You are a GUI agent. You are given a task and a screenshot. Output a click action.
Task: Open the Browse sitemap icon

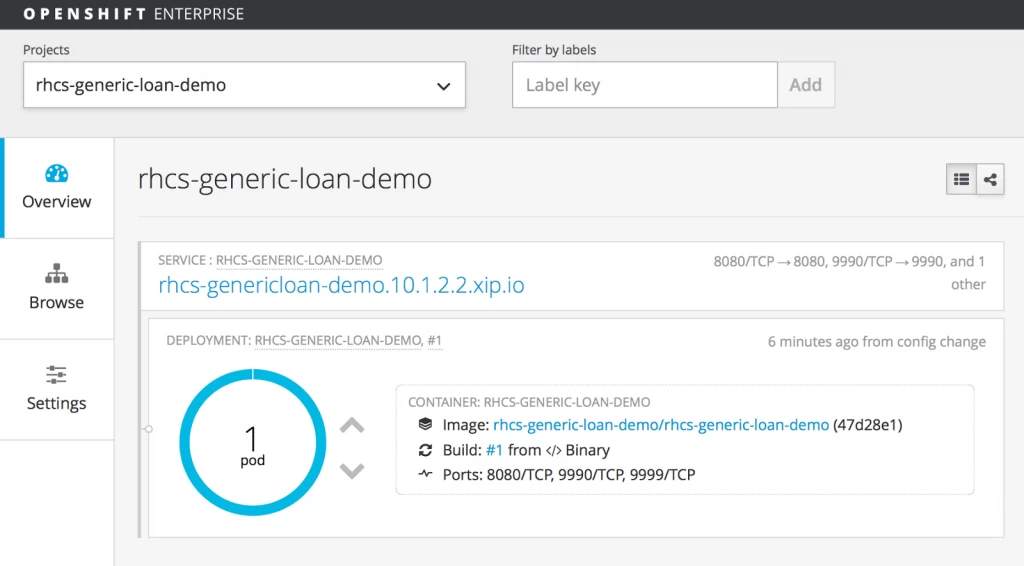(x=56, y=274)
